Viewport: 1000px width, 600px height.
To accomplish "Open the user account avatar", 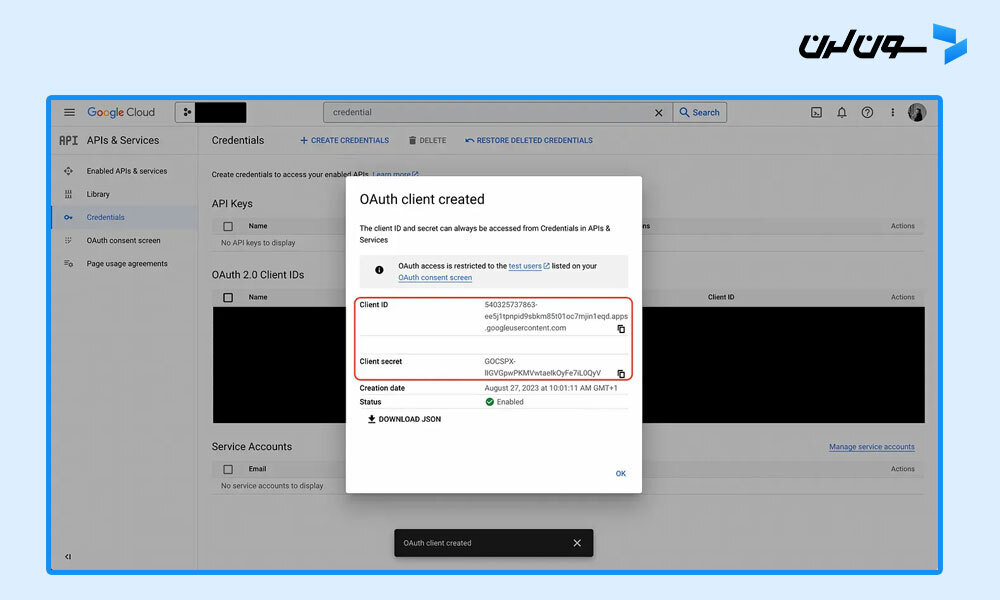I will [917, 112].
